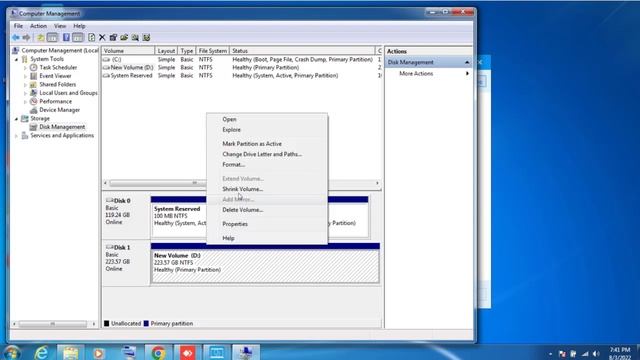Viewport: 640px width, 360px height.
Task: Click the Computer Management taskbar button
Action: click(x=246, y=352)
